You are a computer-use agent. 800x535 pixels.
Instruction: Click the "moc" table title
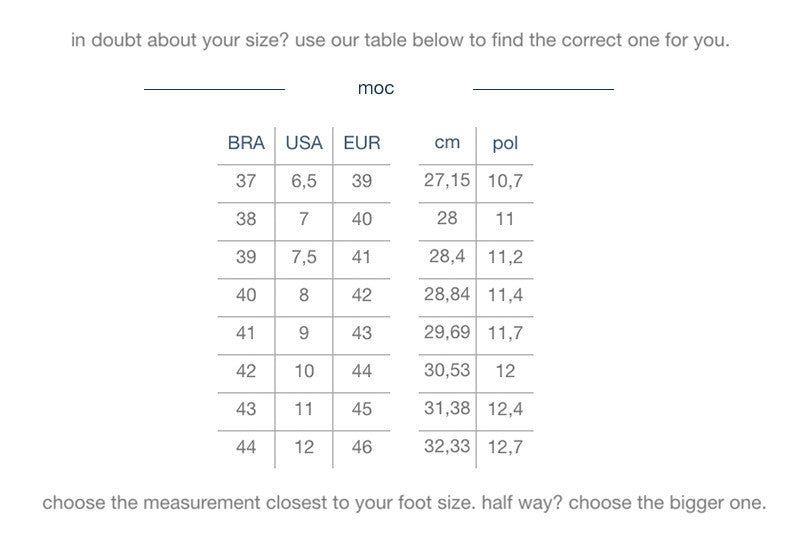point(376,88)
